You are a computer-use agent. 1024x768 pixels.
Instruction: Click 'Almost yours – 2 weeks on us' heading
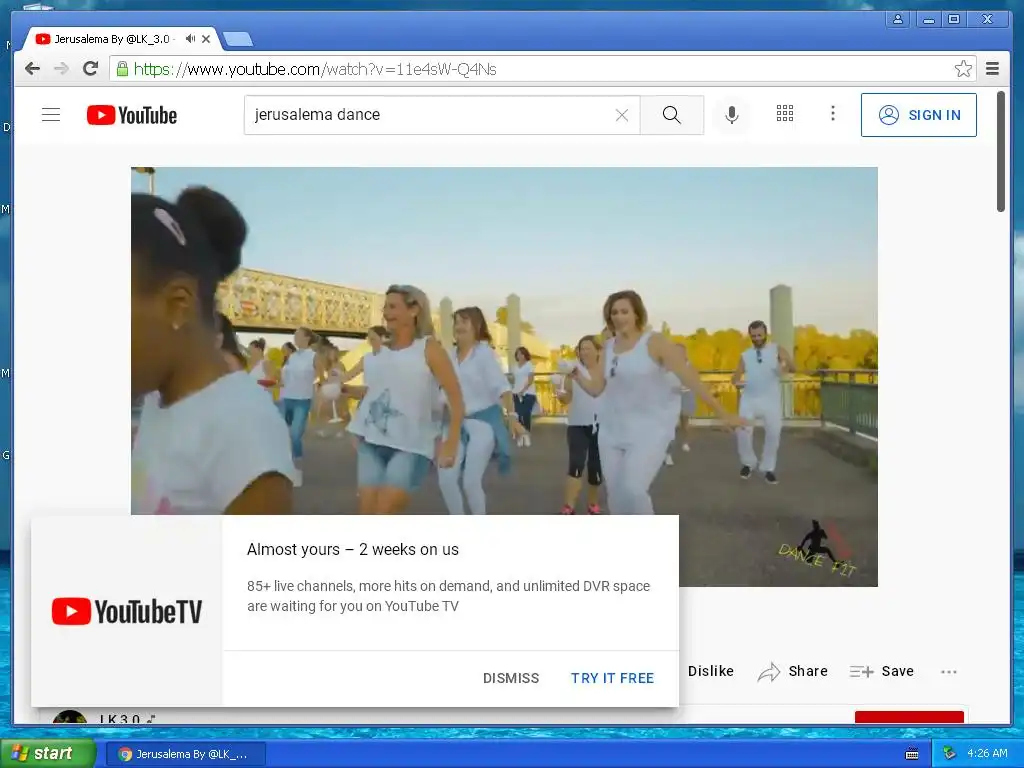pos(353,549)
